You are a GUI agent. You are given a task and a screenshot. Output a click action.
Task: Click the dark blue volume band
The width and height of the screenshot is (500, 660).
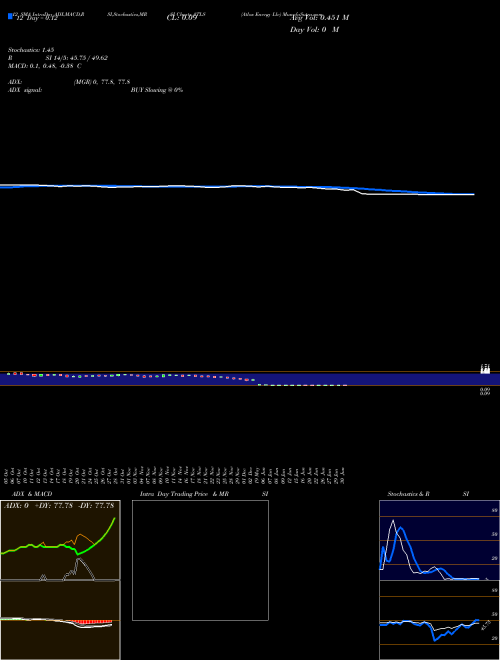250,379
